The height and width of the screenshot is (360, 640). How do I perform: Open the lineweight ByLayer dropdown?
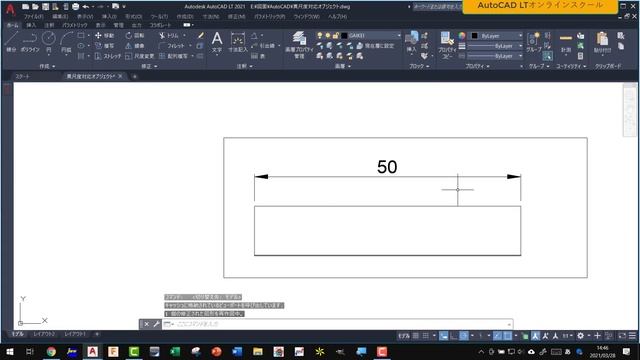pyautogui.click(x=496, y=46)
